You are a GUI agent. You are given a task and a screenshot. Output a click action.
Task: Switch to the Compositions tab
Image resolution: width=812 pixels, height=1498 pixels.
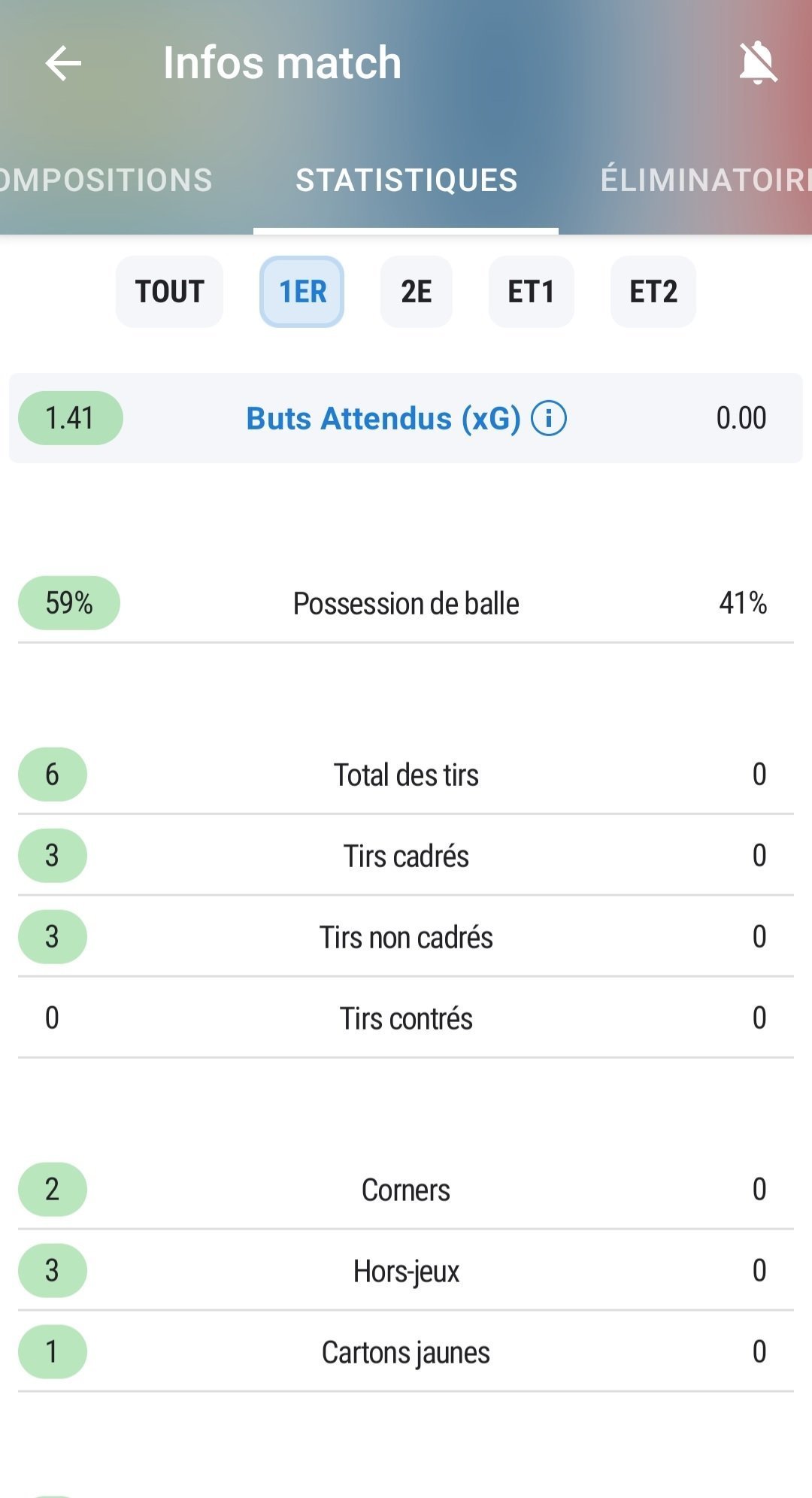click(x=106, y=180)
